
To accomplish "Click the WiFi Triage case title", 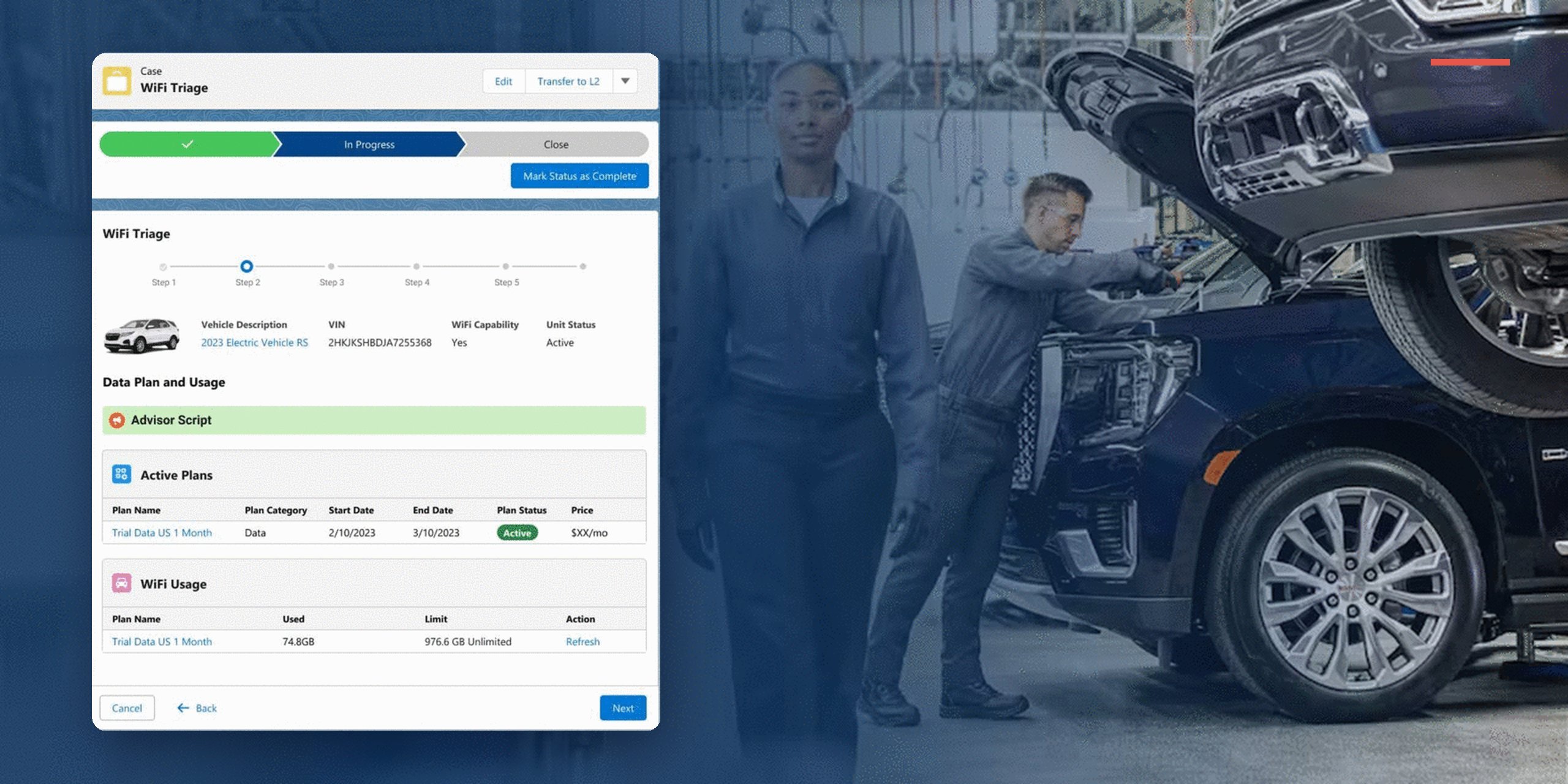I will (174, 88).
